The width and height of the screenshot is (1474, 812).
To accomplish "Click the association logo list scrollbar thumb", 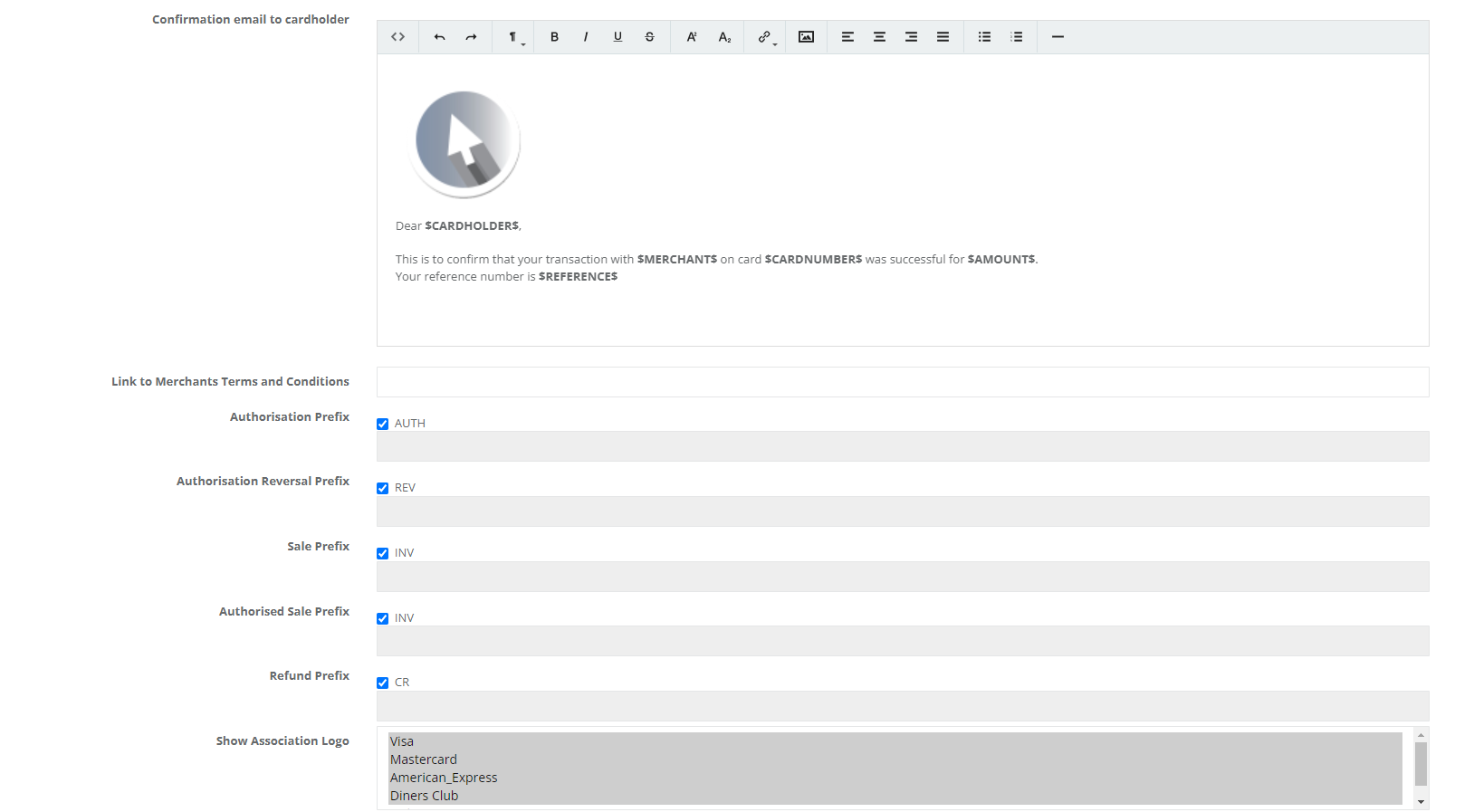I will tap(1421, 764).
